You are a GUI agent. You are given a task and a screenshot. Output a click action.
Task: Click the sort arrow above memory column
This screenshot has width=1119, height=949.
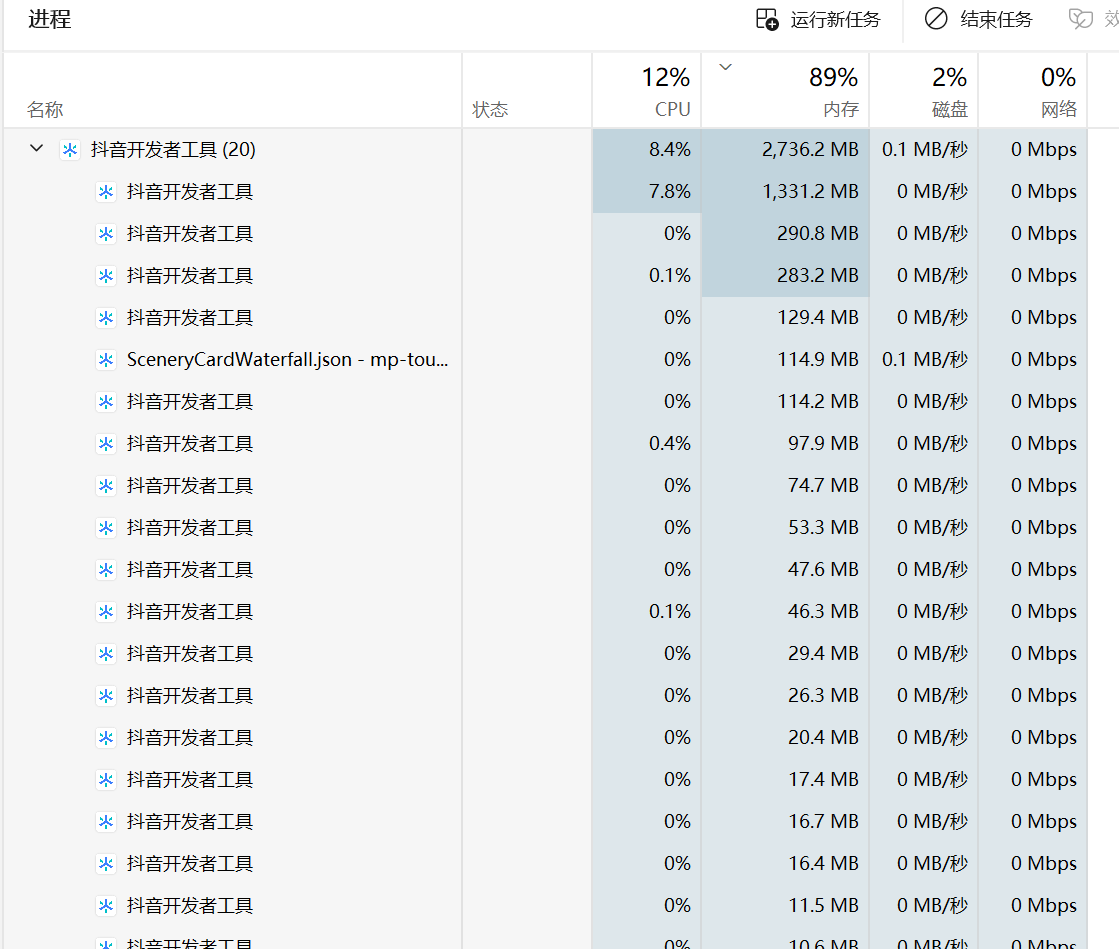click(726, 67)
